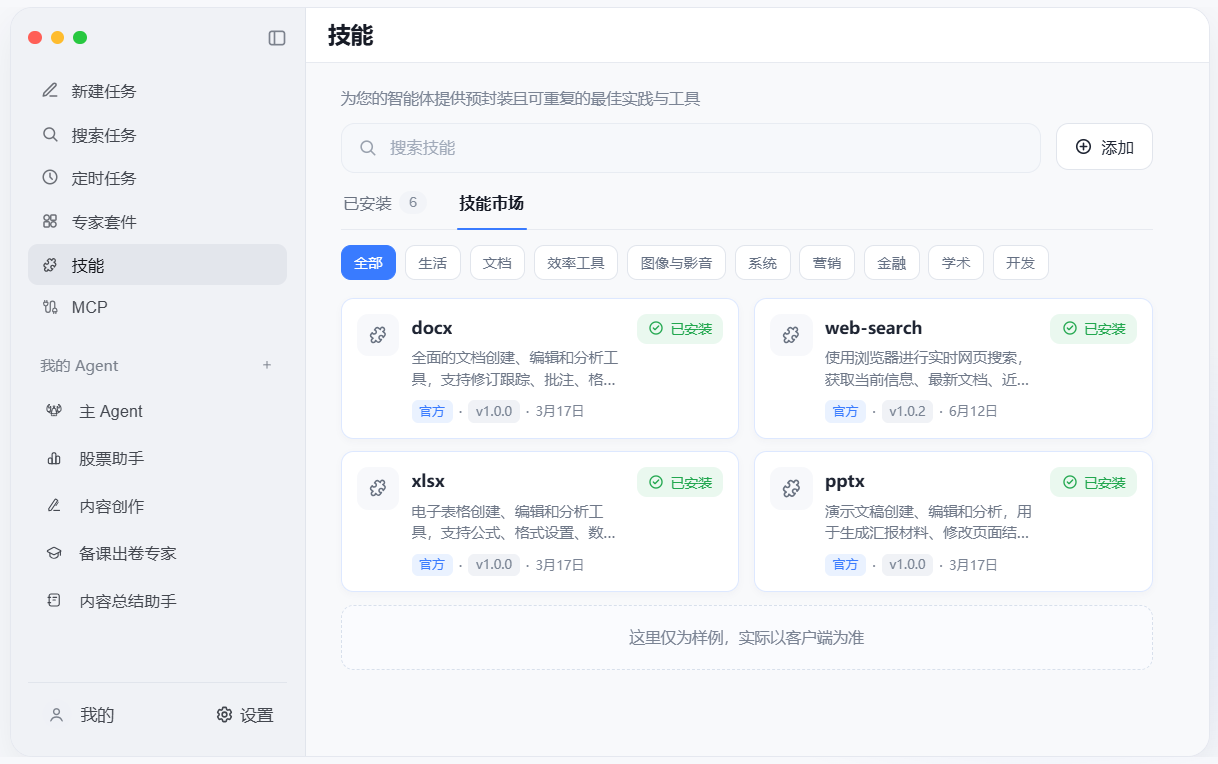
Task: Select the 全部 category filter
Action: click(368, 263)
